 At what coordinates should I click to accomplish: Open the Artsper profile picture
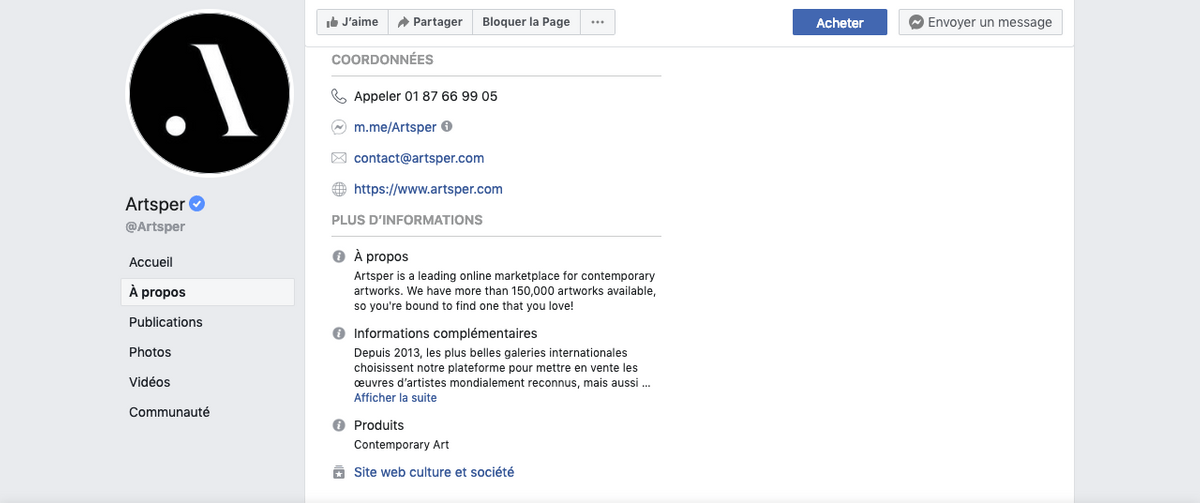click(209, 94)
